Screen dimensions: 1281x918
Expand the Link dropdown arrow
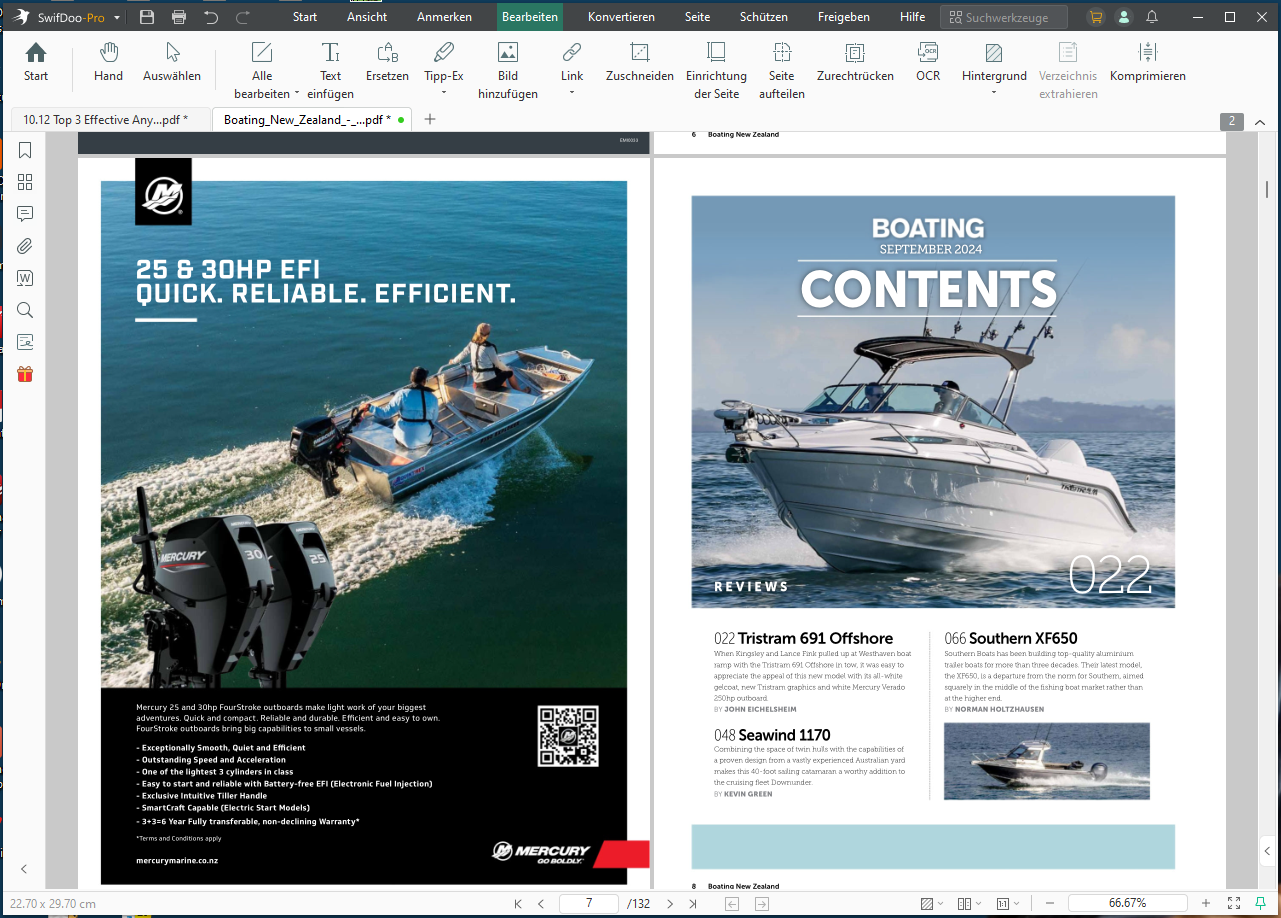(572, 94)
